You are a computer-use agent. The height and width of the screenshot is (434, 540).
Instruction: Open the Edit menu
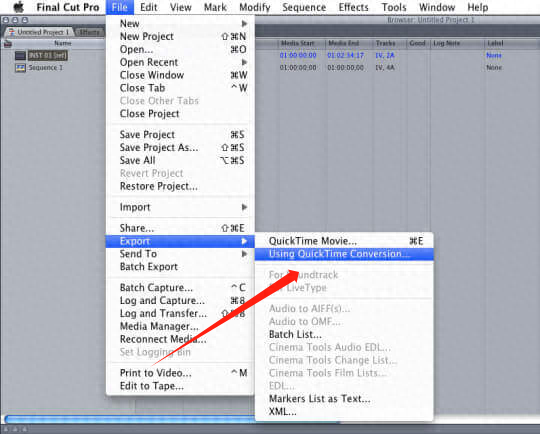coord(149,7)
